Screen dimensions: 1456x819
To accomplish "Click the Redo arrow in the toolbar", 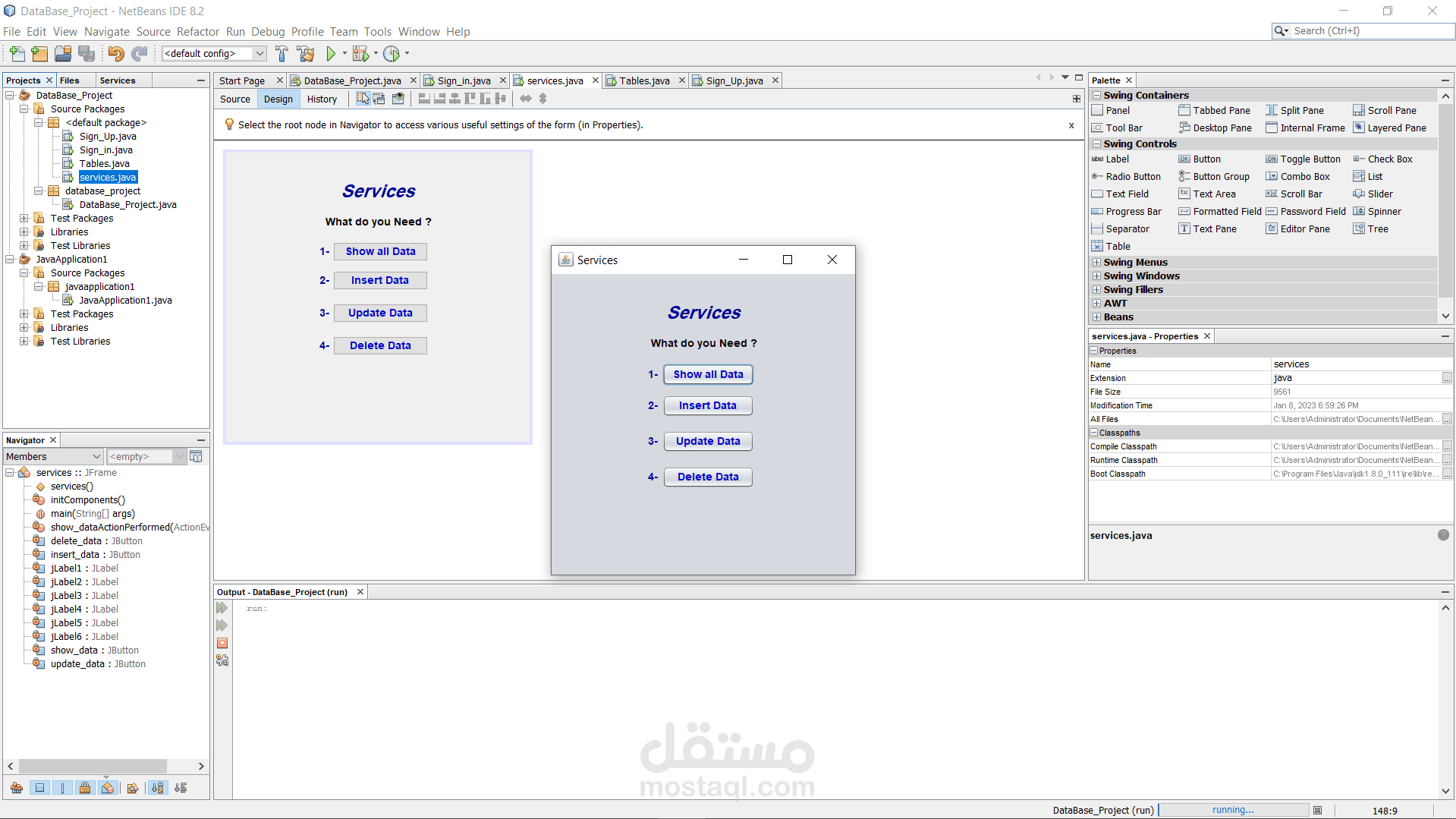I will (139, 53).
